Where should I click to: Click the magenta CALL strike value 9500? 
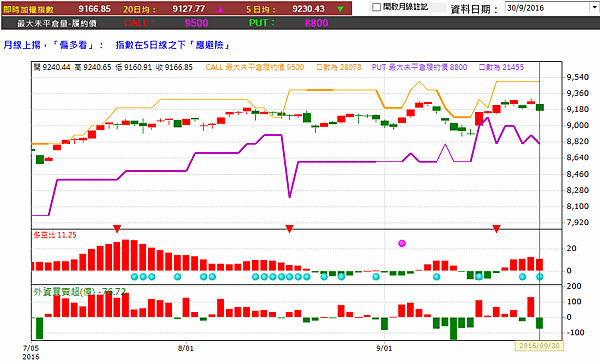[196, 23]
